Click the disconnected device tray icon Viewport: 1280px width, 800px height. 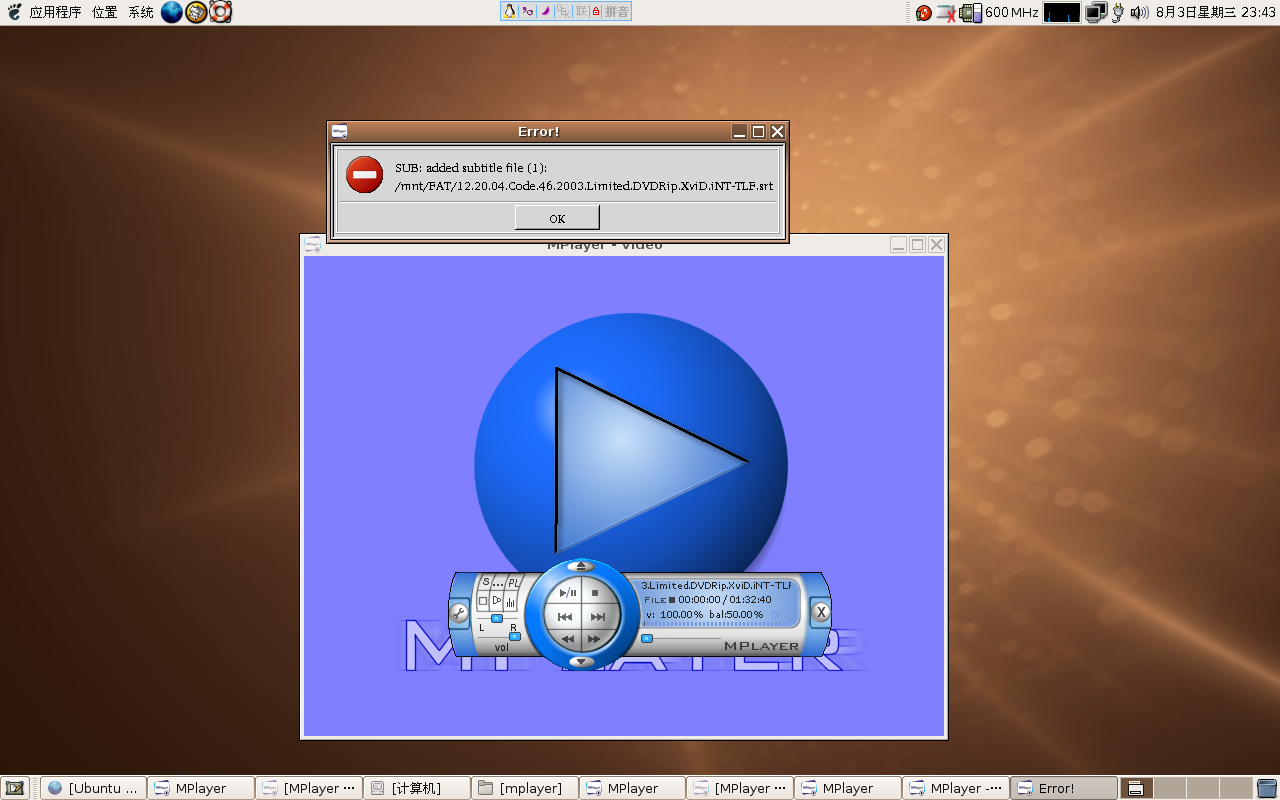pyautogui.click(x=946, y=13)
